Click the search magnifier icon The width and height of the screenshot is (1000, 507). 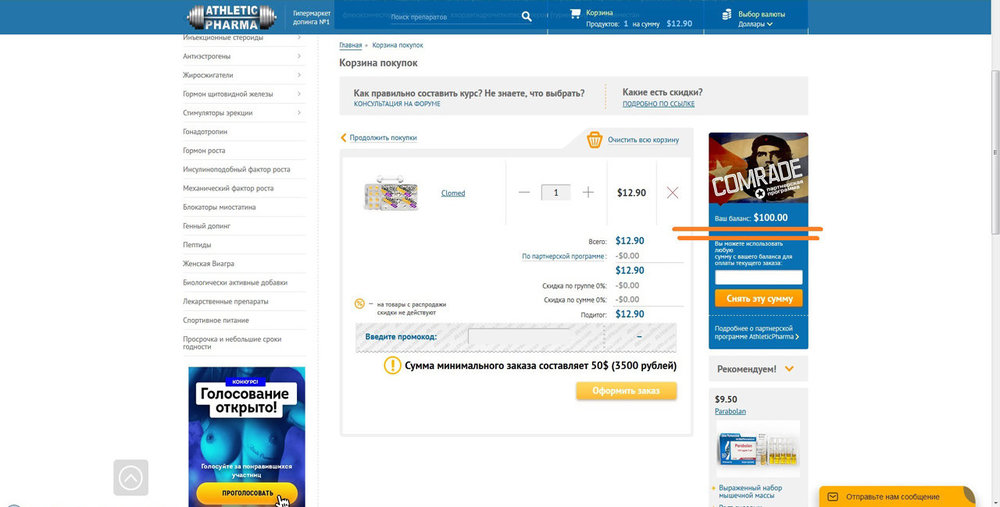pos(526,17)
